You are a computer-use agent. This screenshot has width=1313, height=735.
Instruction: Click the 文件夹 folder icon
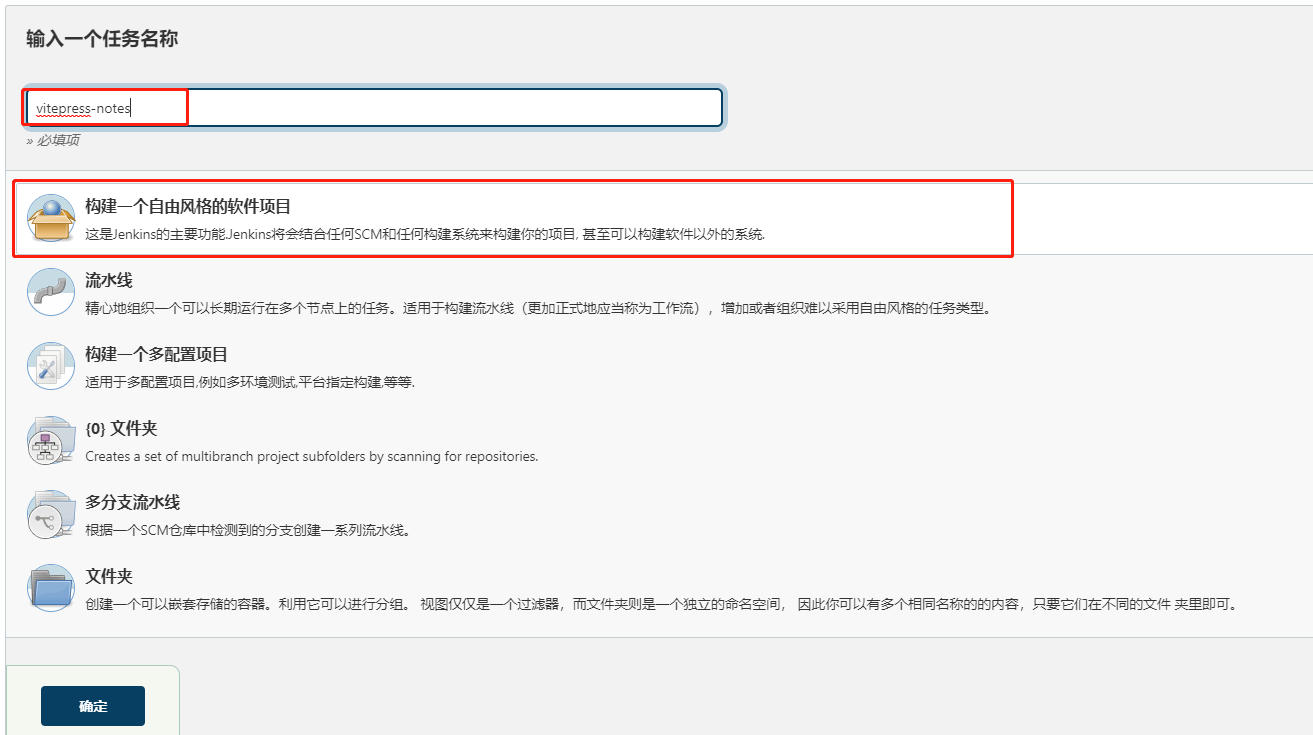coord(51,588)
